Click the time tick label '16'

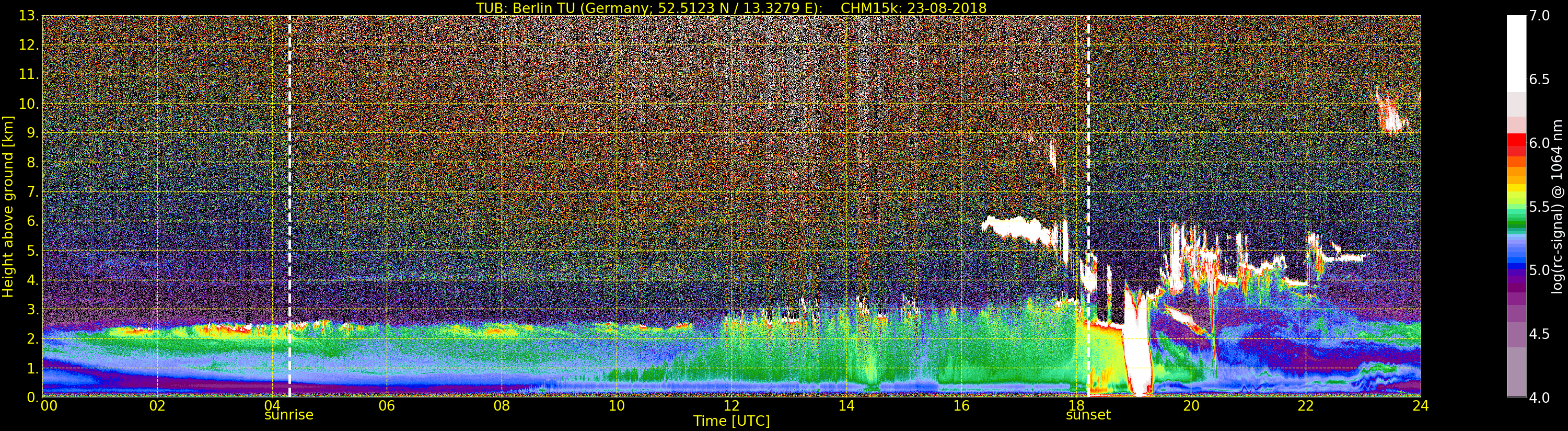pos(961,406)
